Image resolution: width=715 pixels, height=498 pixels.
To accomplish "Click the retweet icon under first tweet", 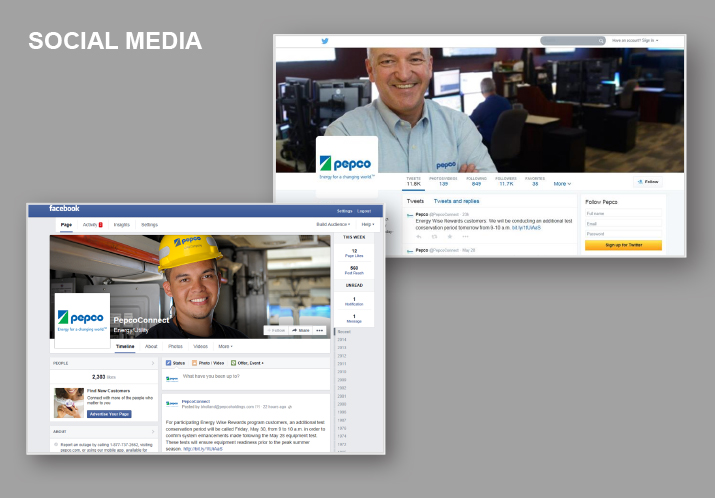I will pos(434,237).
